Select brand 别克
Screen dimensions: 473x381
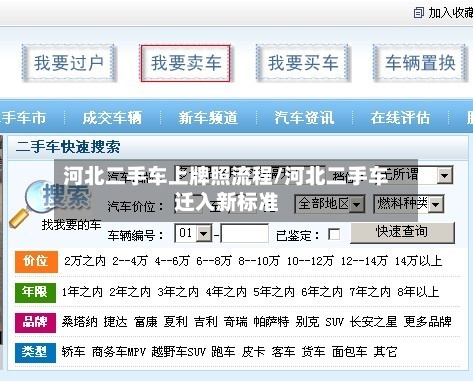(x=307, y=322)
